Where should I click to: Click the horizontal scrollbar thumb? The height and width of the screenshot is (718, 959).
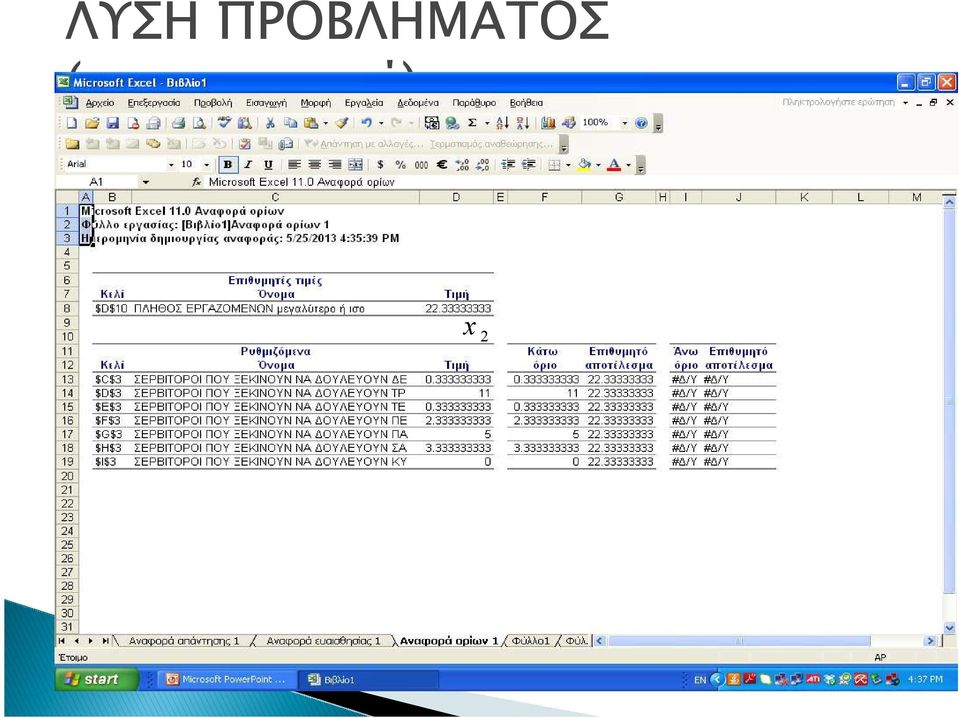(x=739, y=641)
